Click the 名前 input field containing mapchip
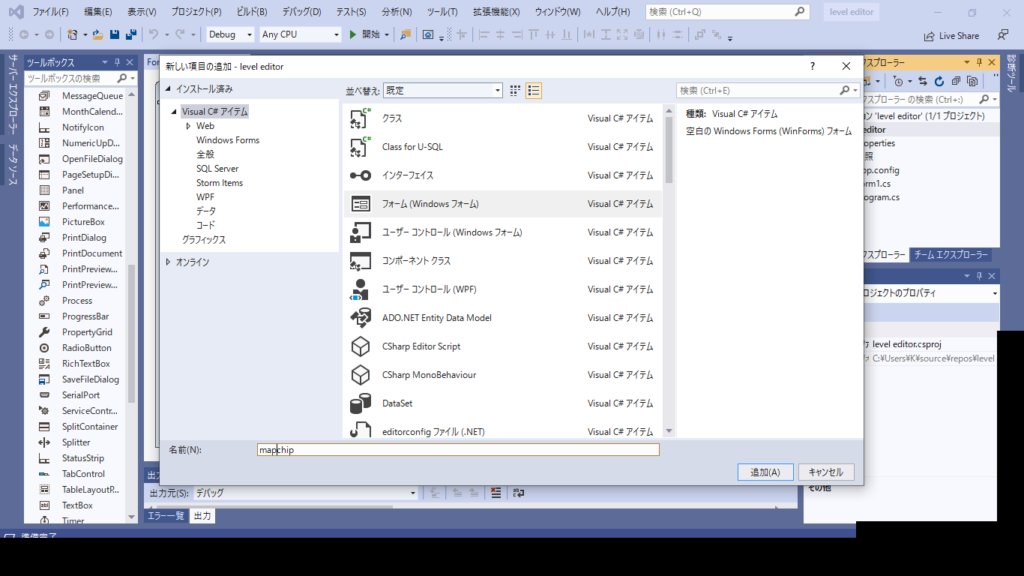Screen dimensions: 1024x576 [458, 450]
